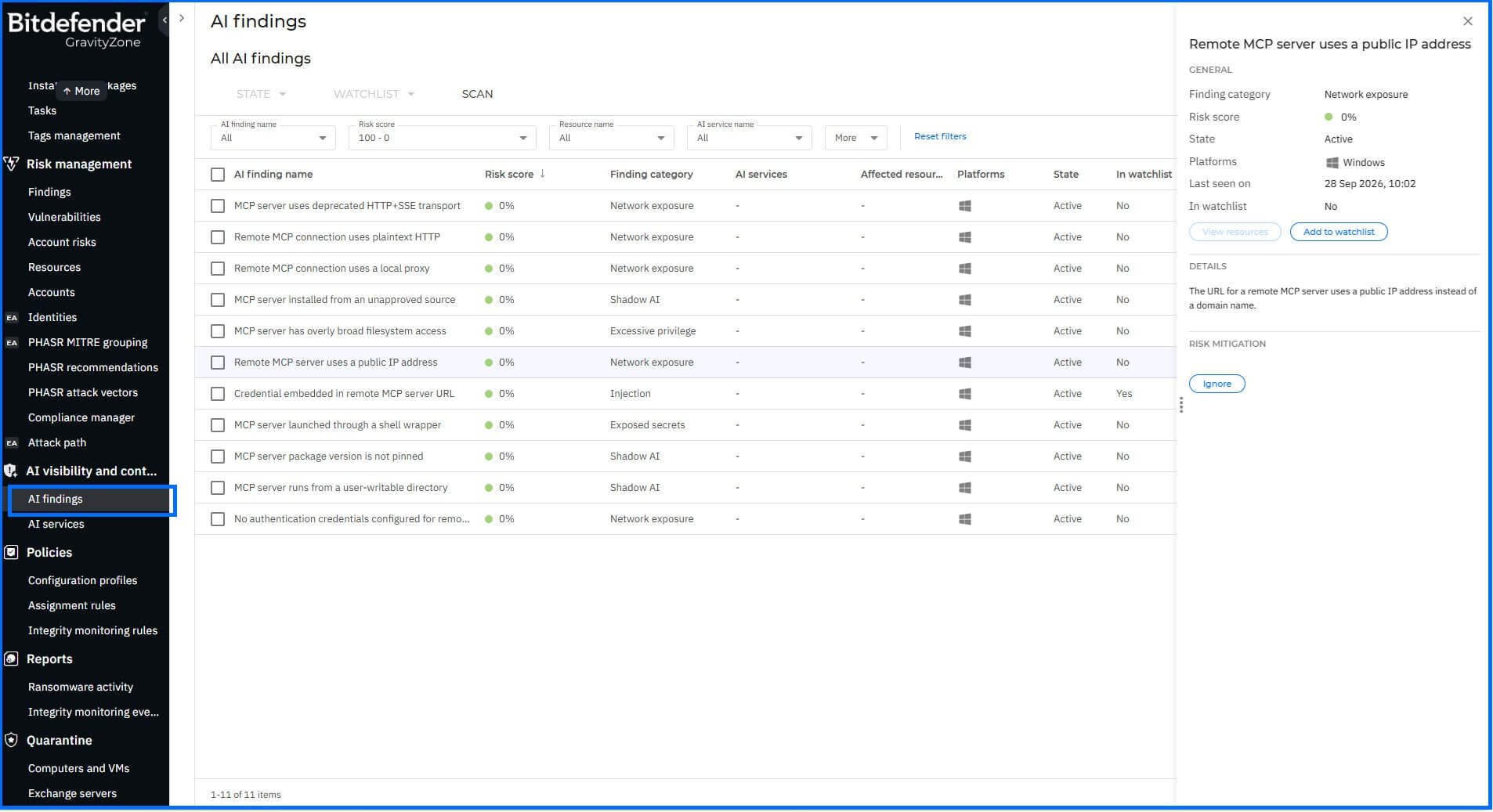The image size is (1493, 812).
Task: Sort by the Risk score arrow
Action: click(x=542, y=174)
